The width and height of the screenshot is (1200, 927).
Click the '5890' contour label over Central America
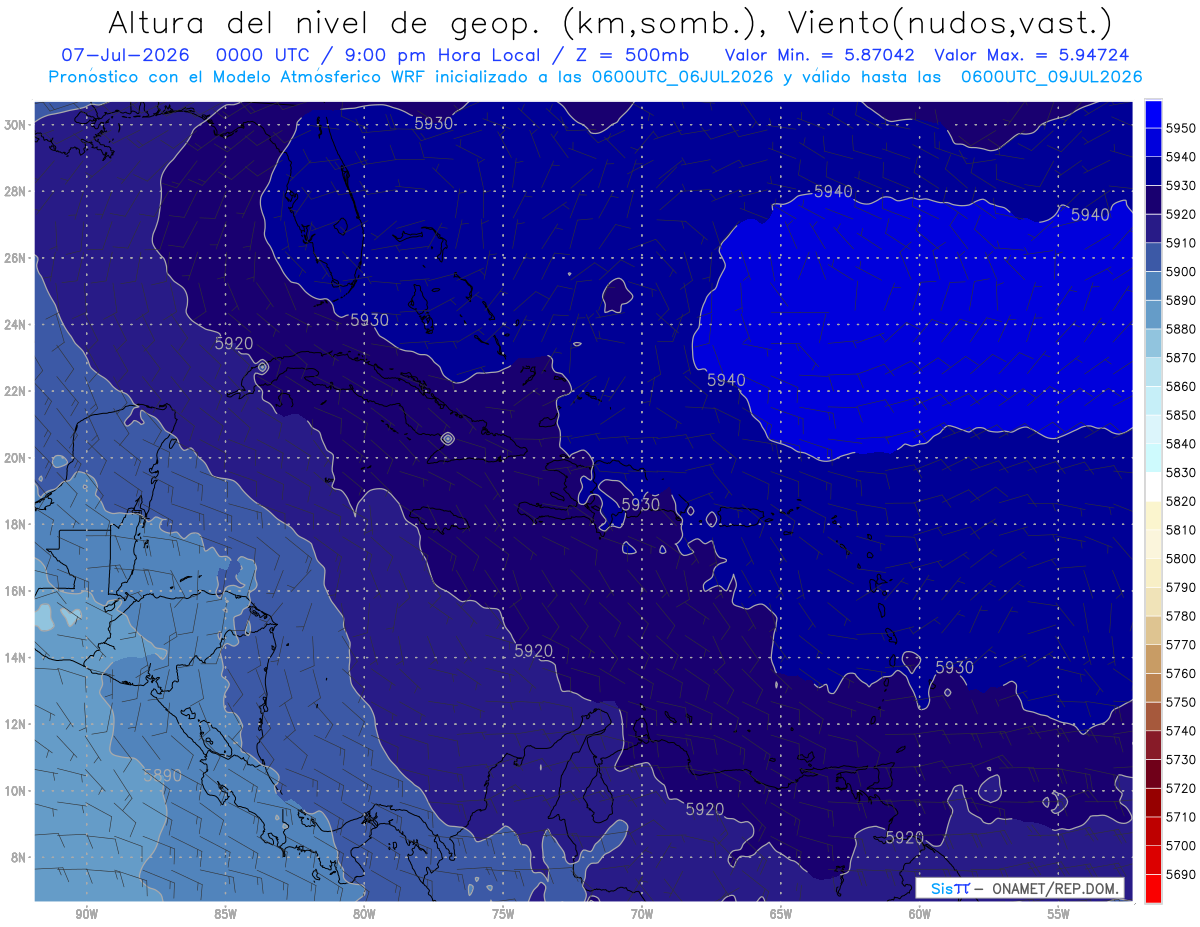click(162, 775)
